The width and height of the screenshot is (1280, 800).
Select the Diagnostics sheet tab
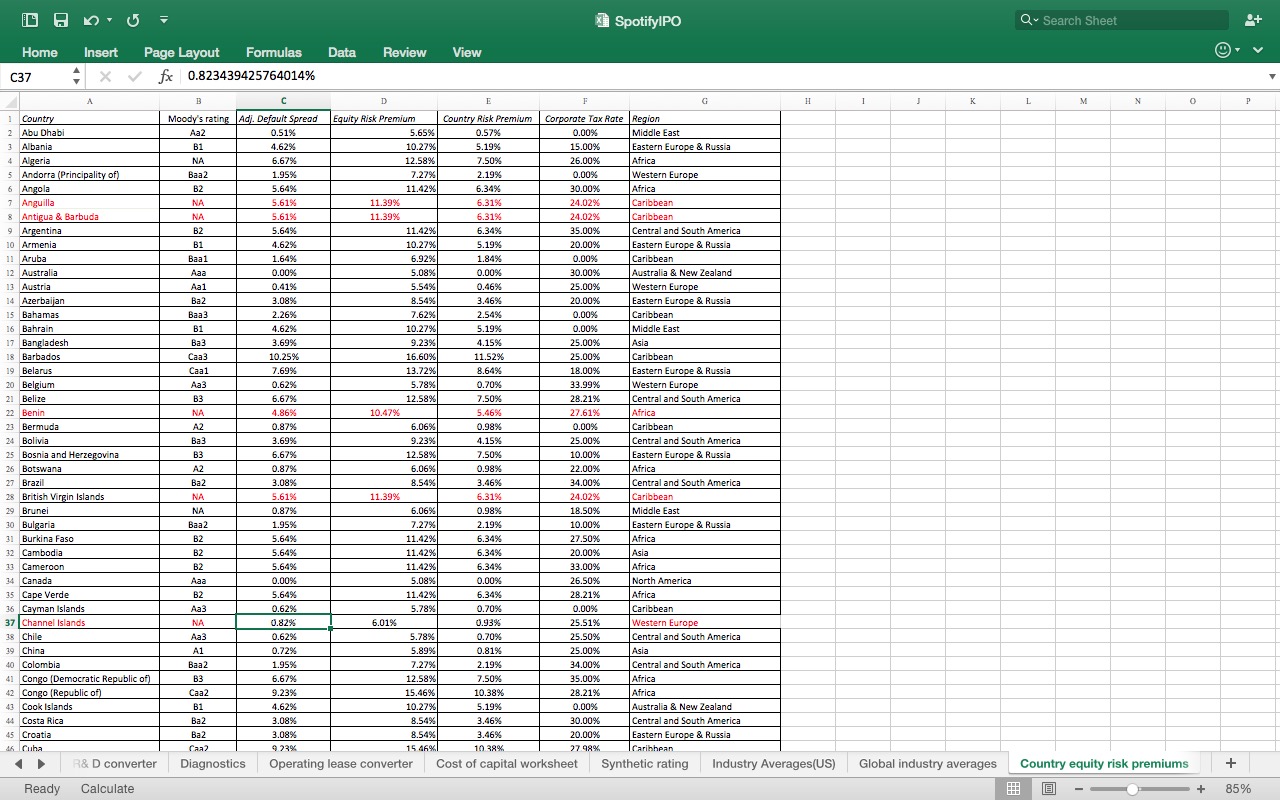click(212, 762)
